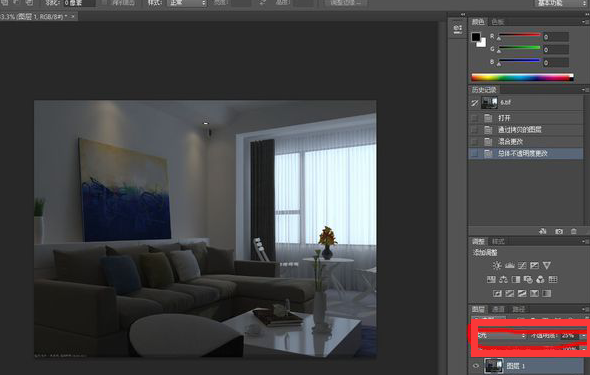Add a Color Lookup adjustment (grid icon)
The image size is (590, 375).
(x=553, y=279)
